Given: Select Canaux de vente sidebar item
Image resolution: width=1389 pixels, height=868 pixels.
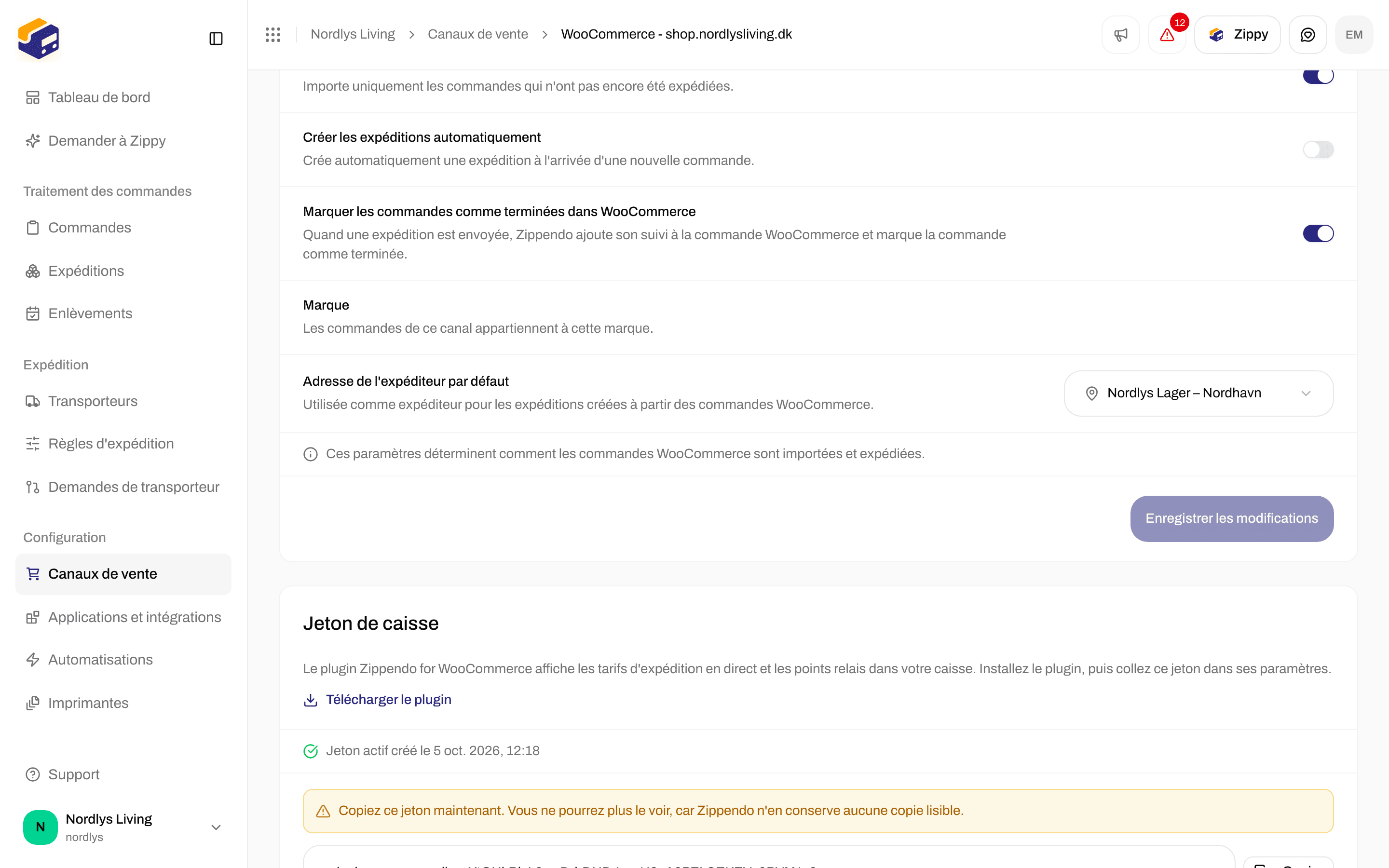Looking at the screenshot, I should click(x=123, y=574).
